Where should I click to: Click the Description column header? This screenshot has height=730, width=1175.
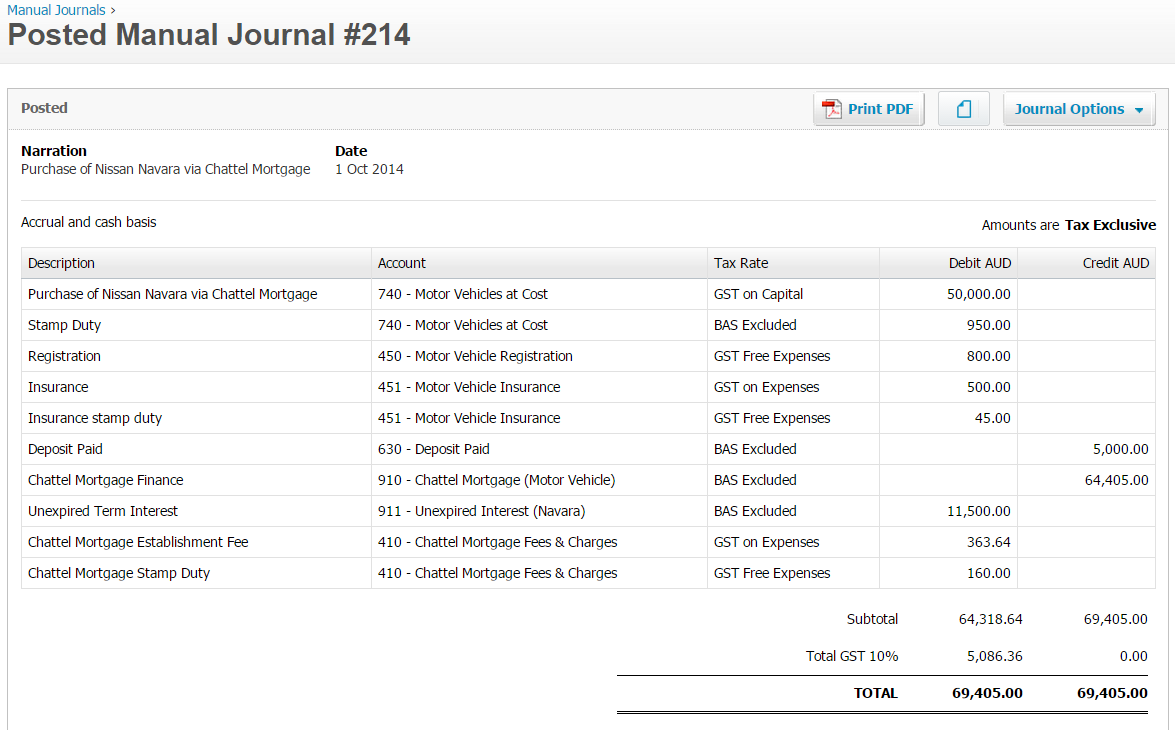(x=61, y=263)
